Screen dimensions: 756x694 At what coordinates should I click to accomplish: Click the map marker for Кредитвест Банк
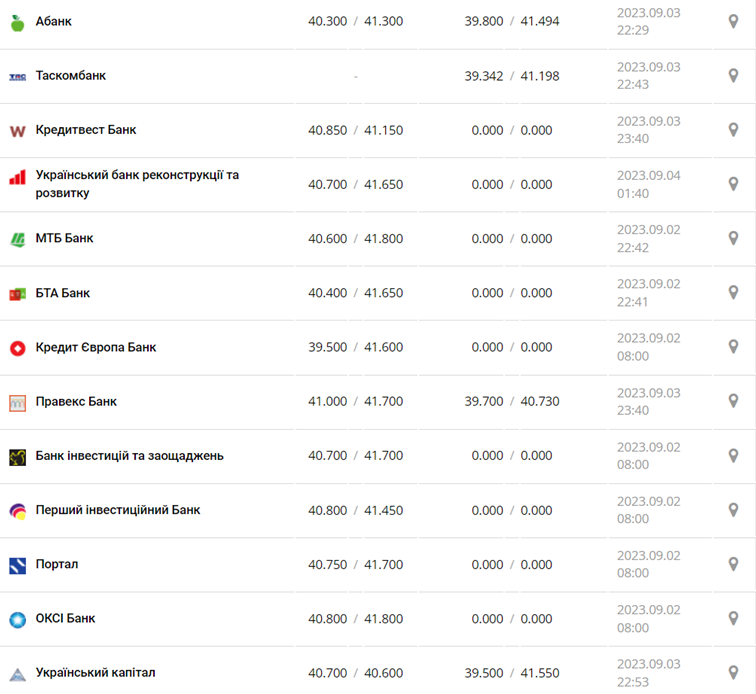(x=733, y=130)
